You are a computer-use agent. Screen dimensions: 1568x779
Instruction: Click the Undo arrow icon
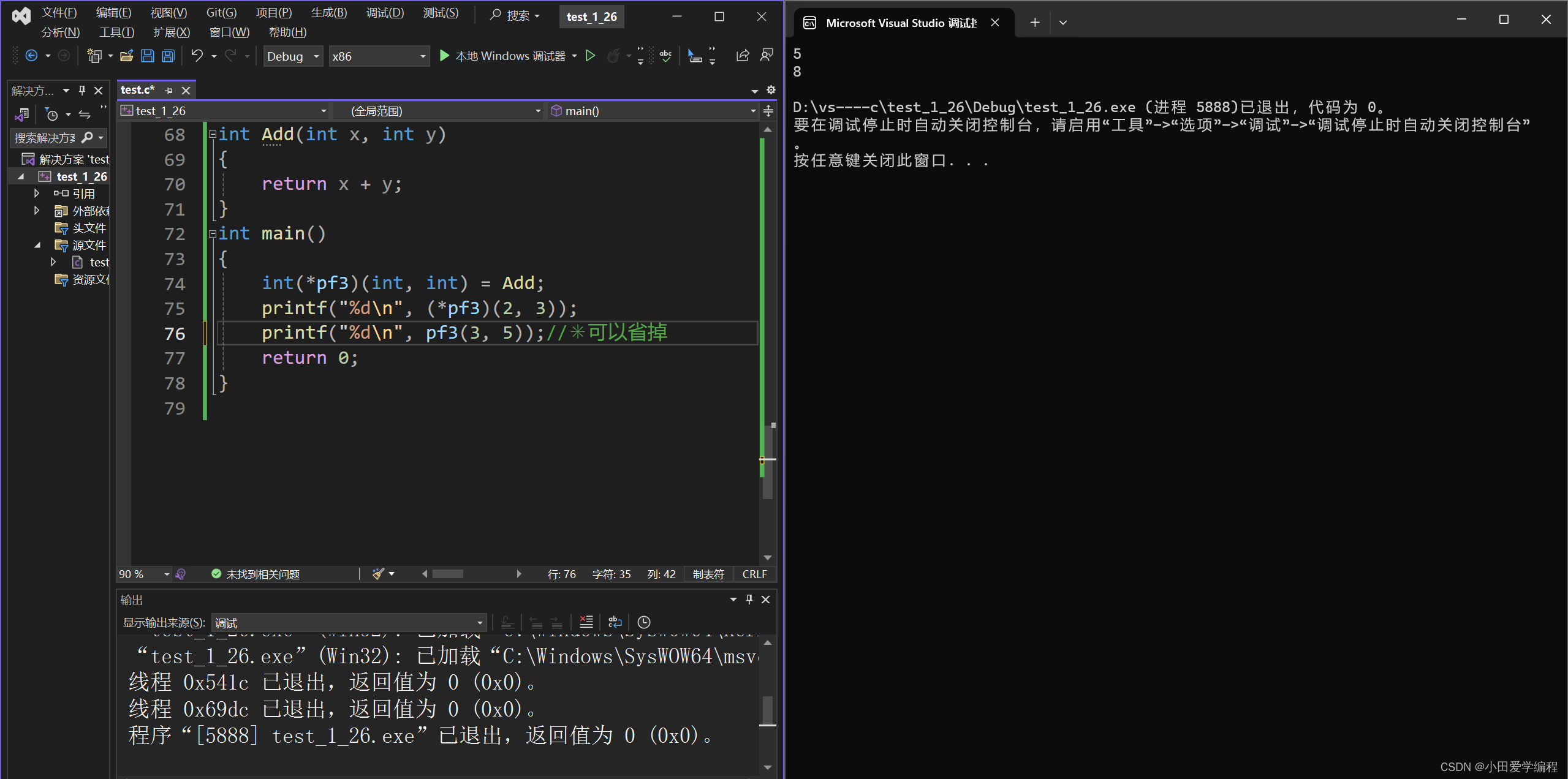[x=197, y=56]
